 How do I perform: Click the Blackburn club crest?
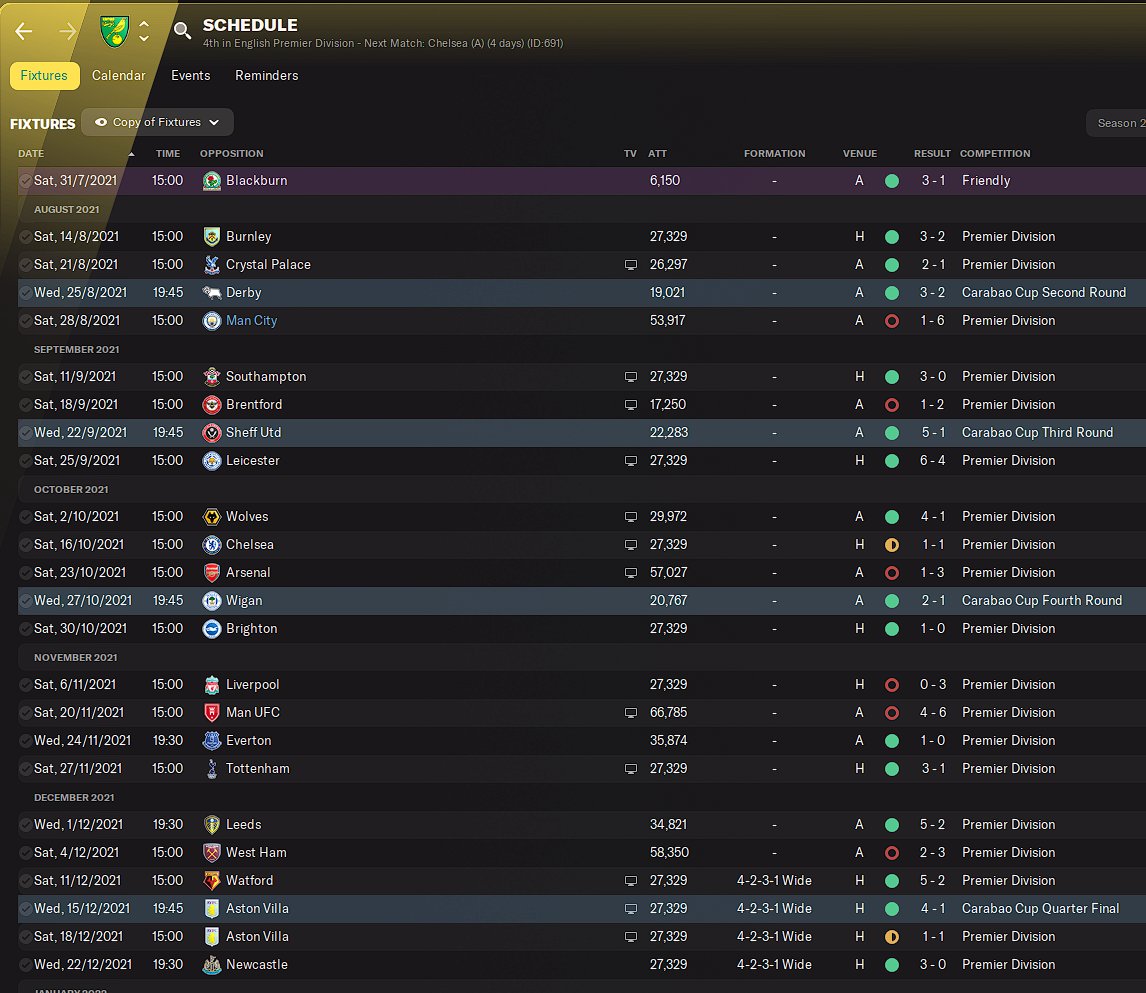coord(212,180)
